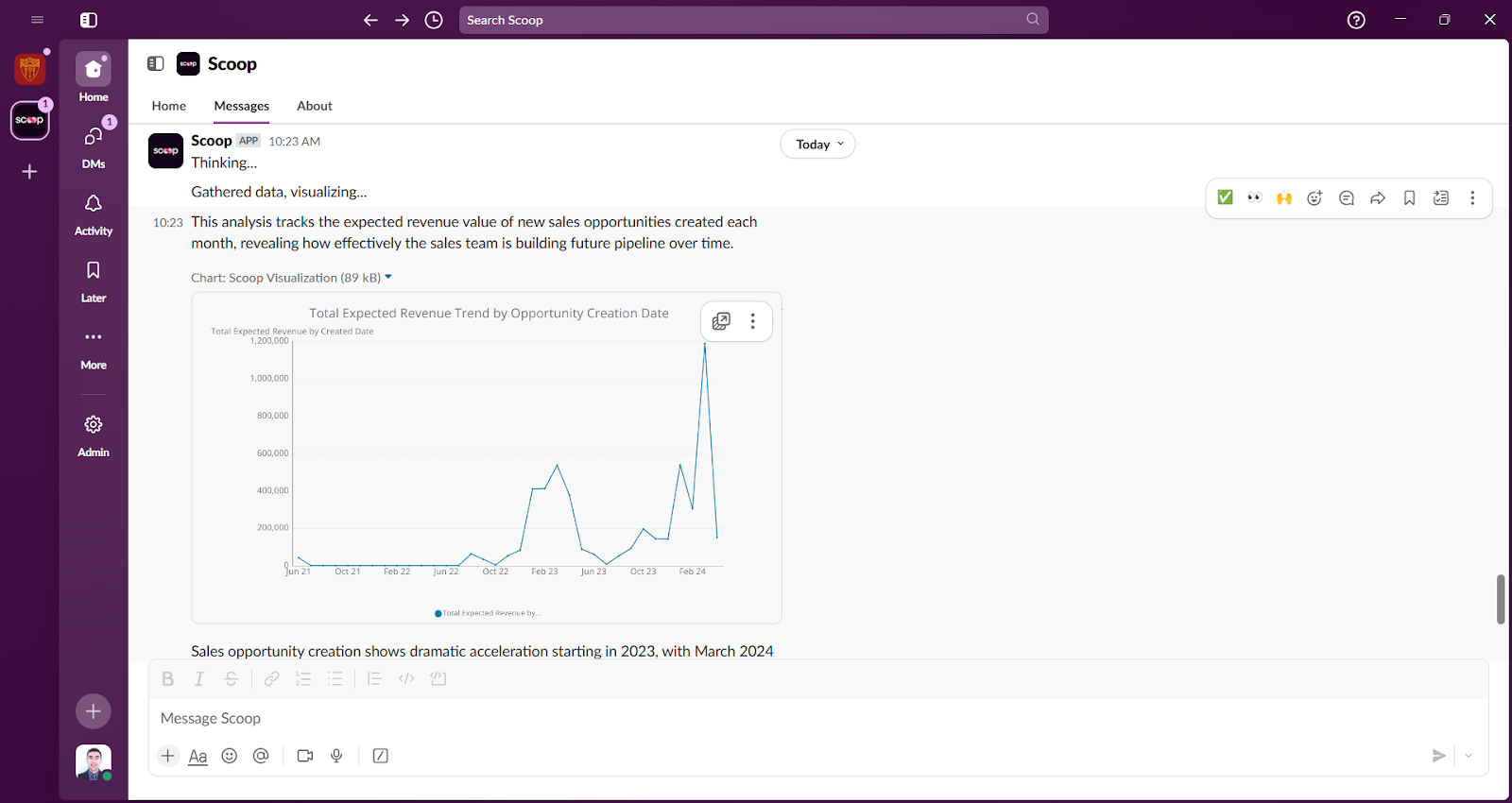Record an audio clip with microphone
This screenshot has height=803, width=1512.
(336, 756)
